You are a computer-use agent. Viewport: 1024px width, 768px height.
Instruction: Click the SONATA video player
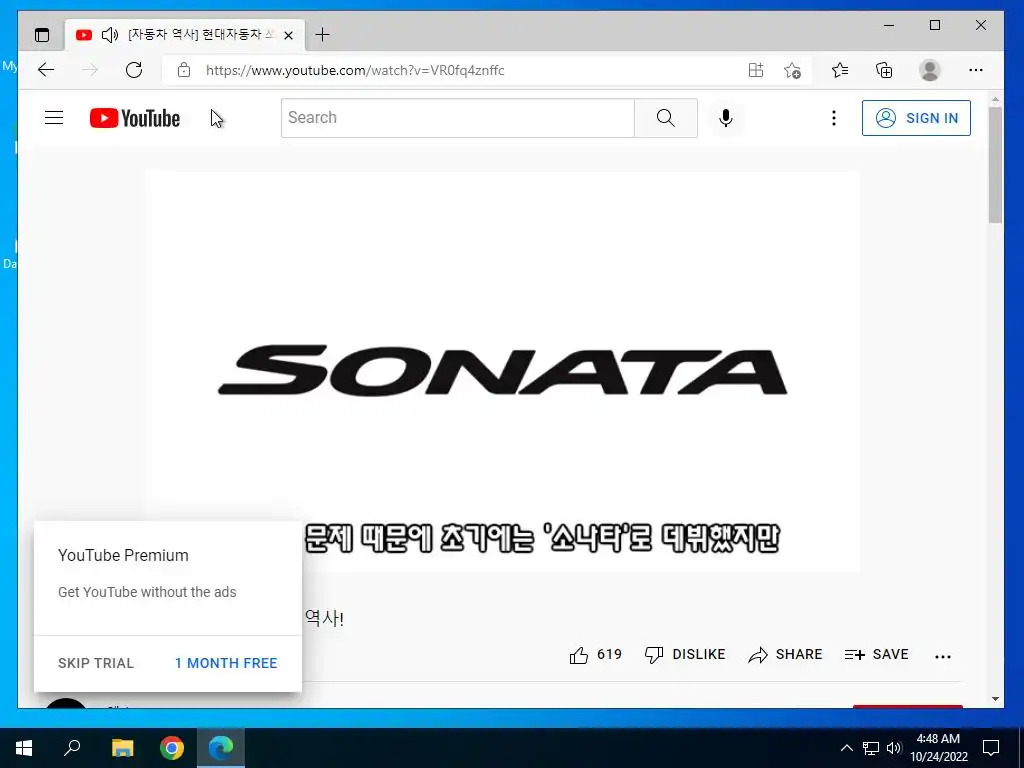pyautogui.click(x=502, y=371)
